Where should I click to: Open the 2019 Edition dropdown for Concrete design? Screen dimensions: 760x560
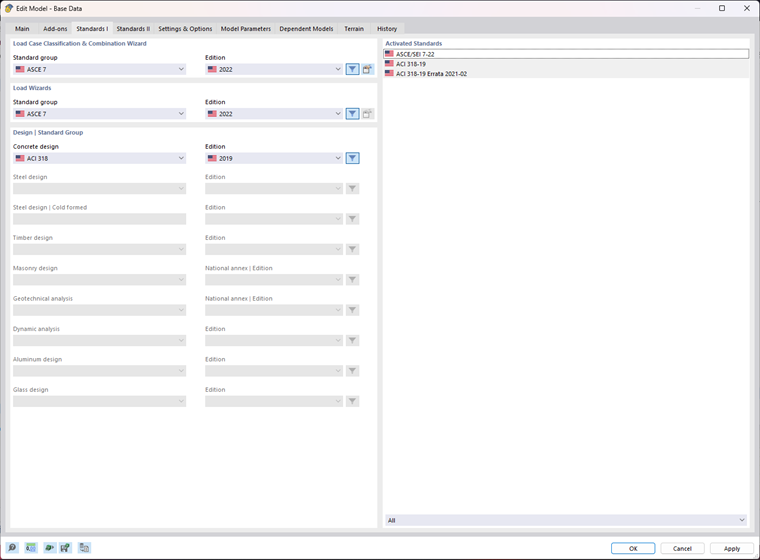click(274, 158)
